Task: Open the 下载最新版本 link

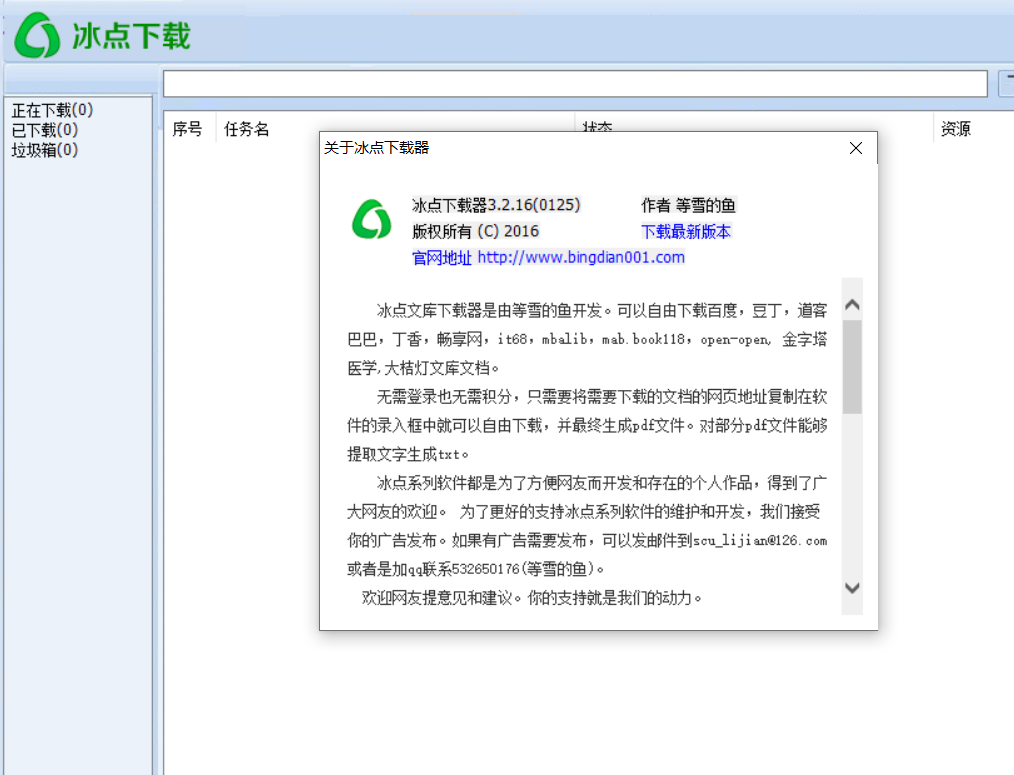Action: coord(685,232)
